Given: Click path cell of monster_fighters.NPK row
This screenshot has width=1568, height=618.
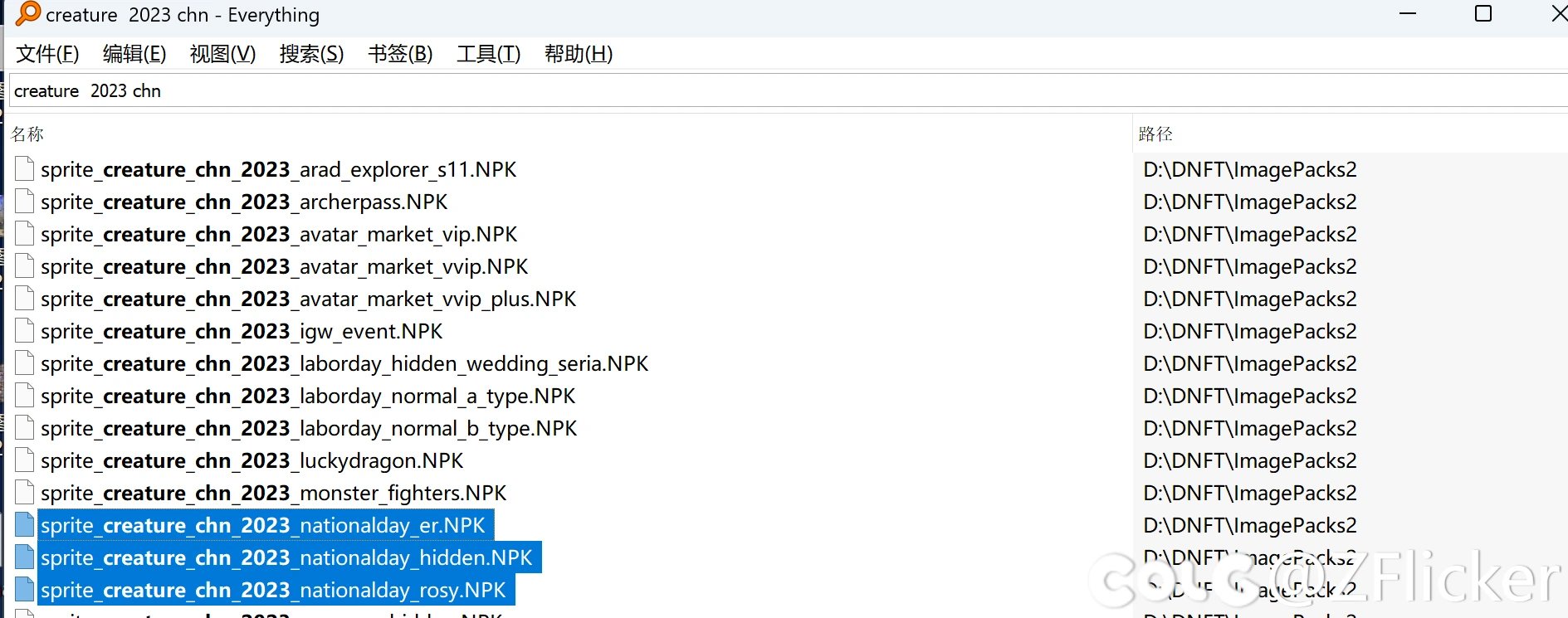Looking at the screenshot, I should point(1249,493).
